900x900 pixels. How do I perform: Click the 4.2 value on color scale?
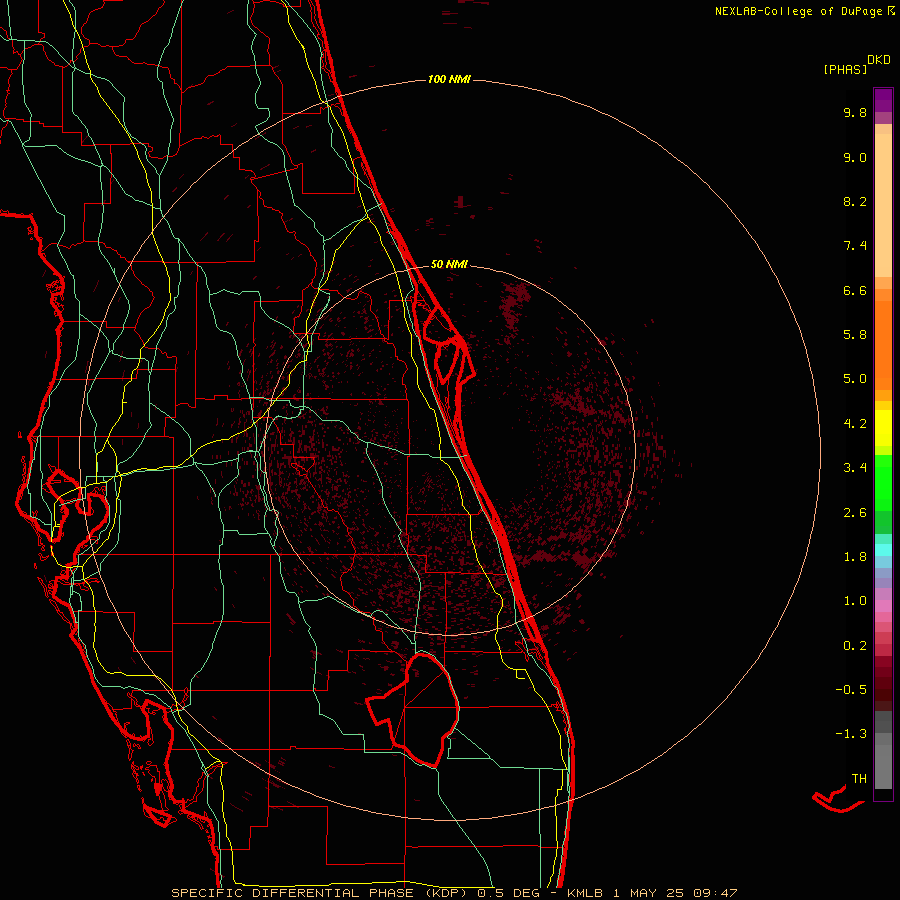point(855,424)
